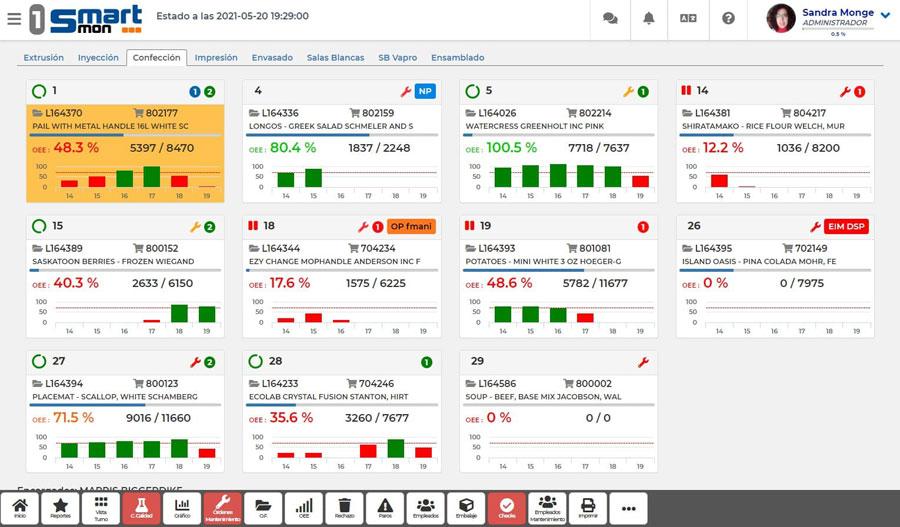Screen dimensions: 900x527
Task: Click the NP badge on machine 4
Action: pos(425,91)
